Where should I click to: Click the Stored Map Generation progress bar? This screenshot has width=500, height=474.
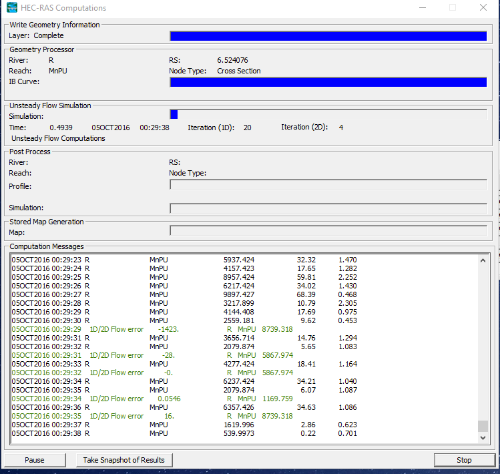(328, 230)
